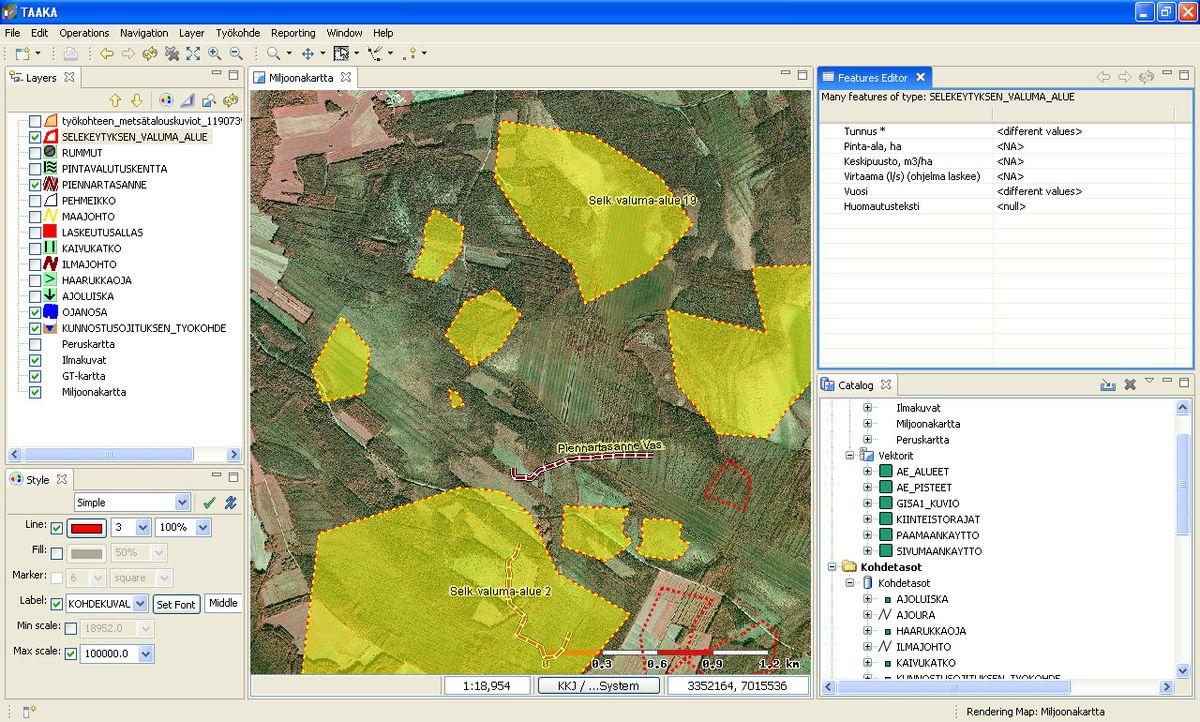
Task: Click Zoom to extent toolbar icon
Action: point(193,53)
